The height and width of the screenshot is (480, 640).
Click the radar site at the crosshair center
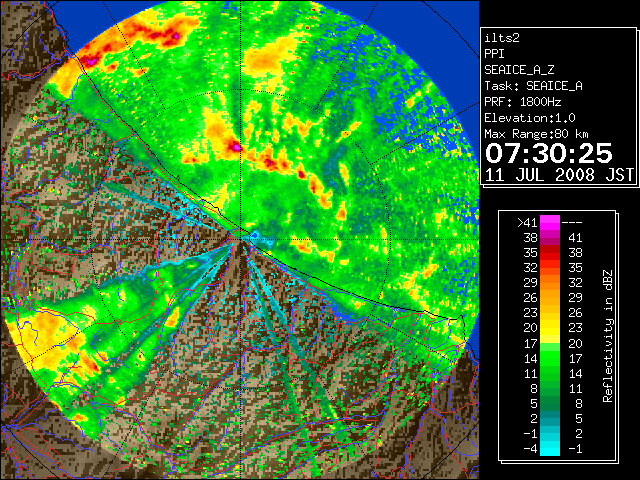[x=241, y=239]
